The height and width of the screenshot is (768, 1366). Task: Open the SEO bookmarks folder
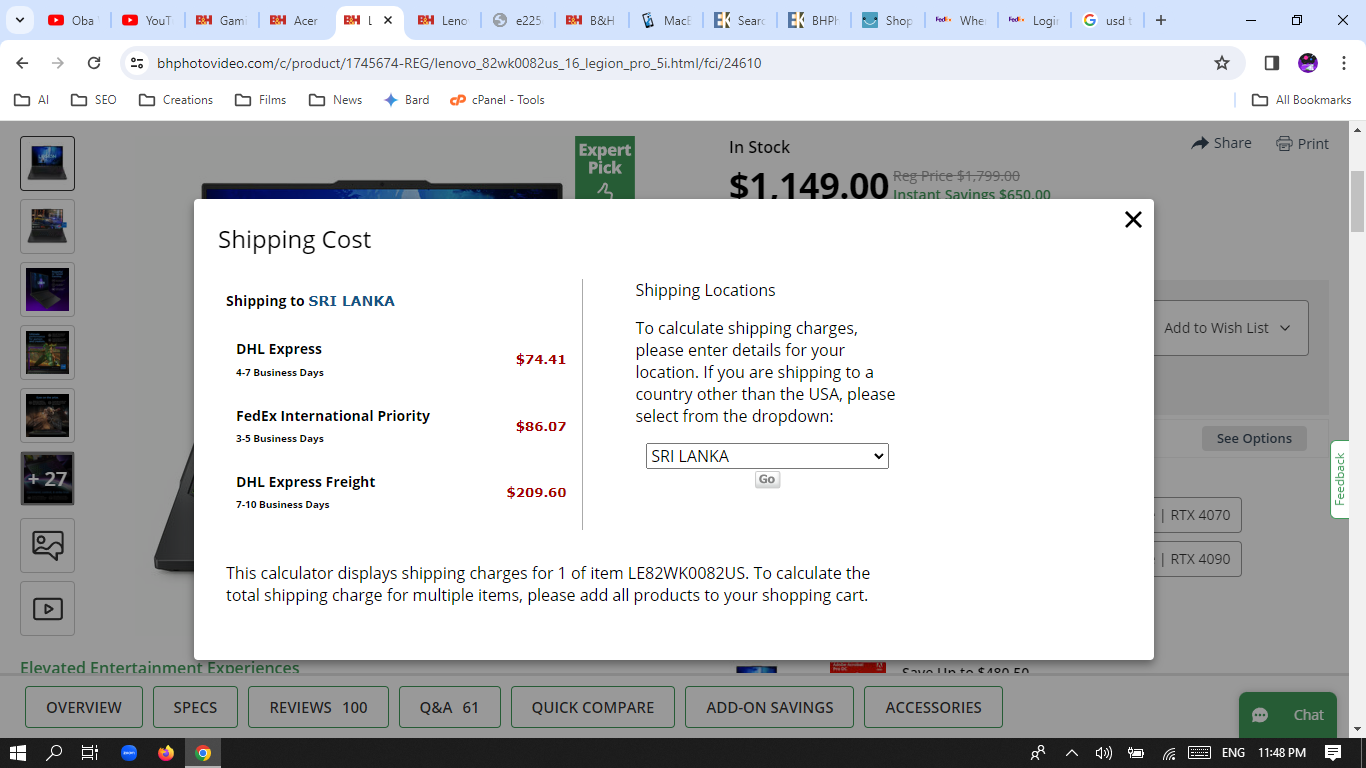click(x=94, y=100)
